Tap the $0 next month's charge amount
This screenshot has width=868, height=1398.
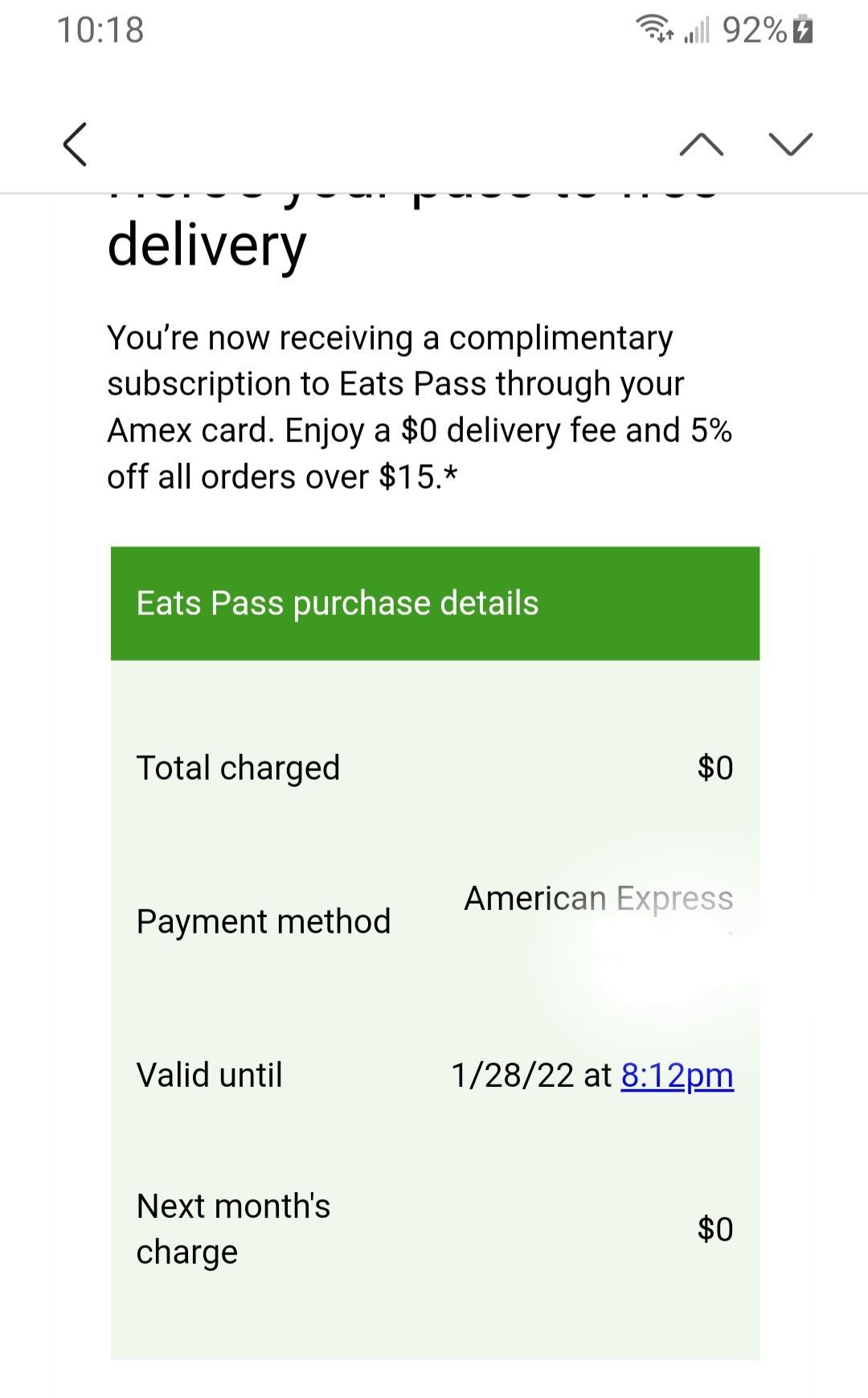pyautogui.click(x=715, y=1229)
